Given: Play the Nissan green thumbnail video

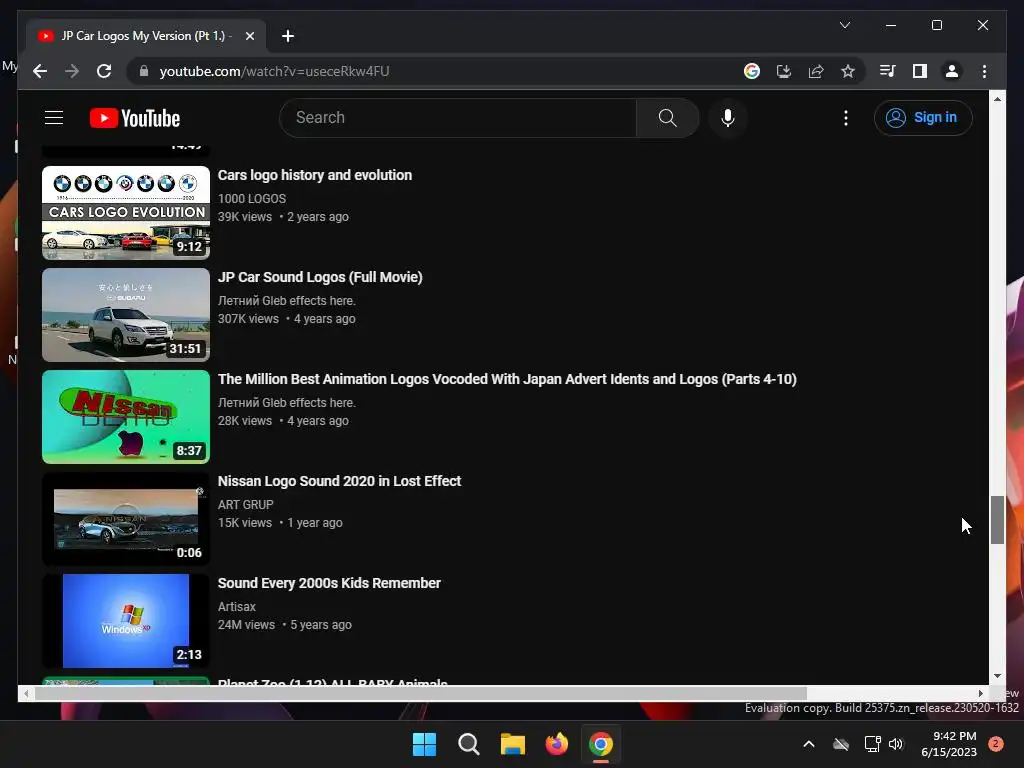Looking at the screenshot, I should 126,417.
